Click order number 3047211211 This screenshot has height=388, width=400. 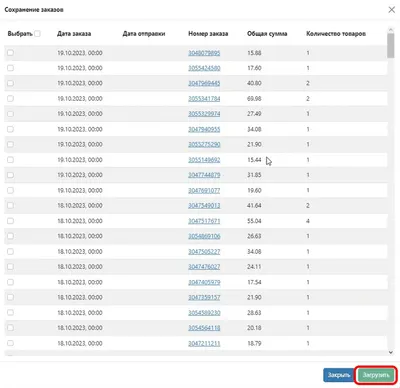coord(204,343)
